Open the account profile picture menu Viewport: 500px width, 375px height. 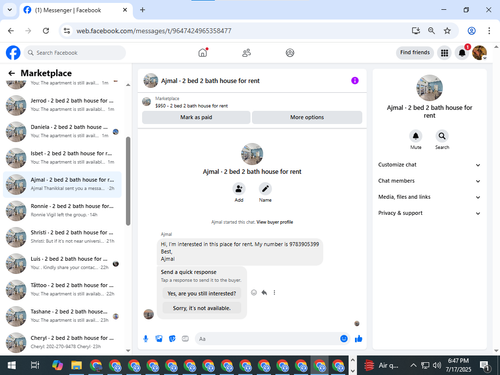coord(479,53)
